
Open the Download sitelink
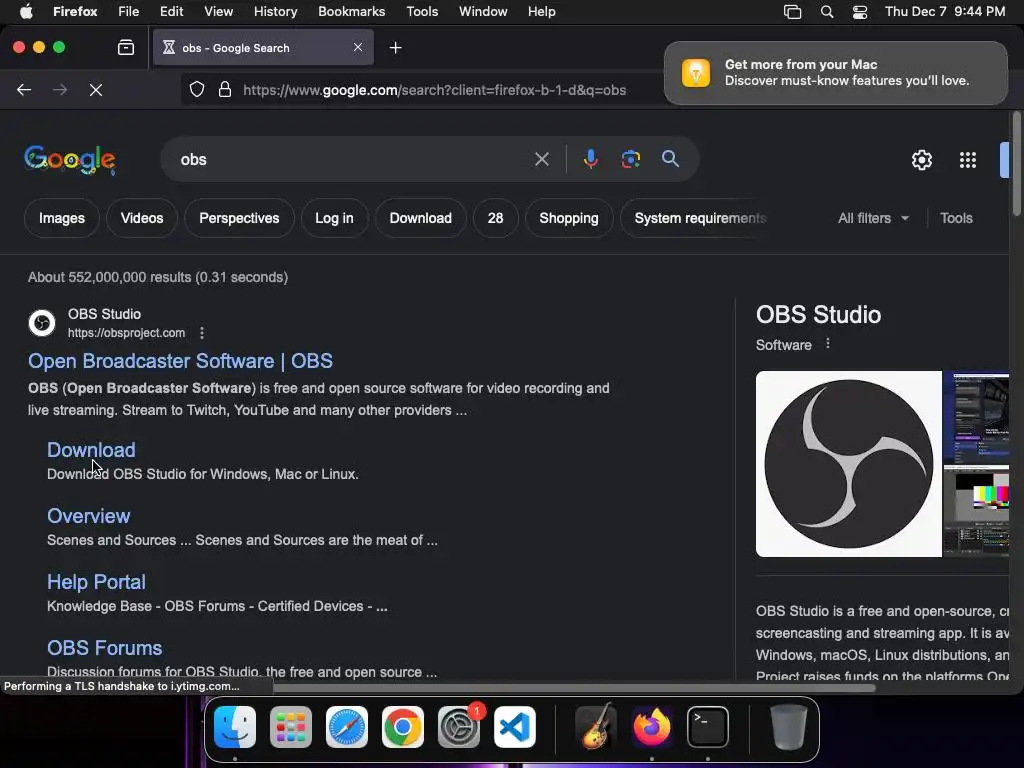pos(91,450)
